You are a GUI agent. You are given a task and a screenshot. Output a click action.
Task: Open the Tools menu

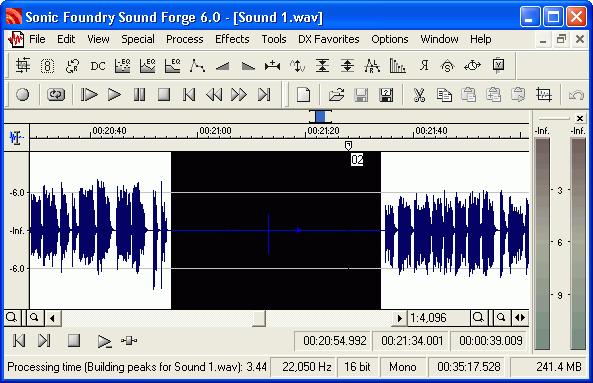tap(274, 39)
